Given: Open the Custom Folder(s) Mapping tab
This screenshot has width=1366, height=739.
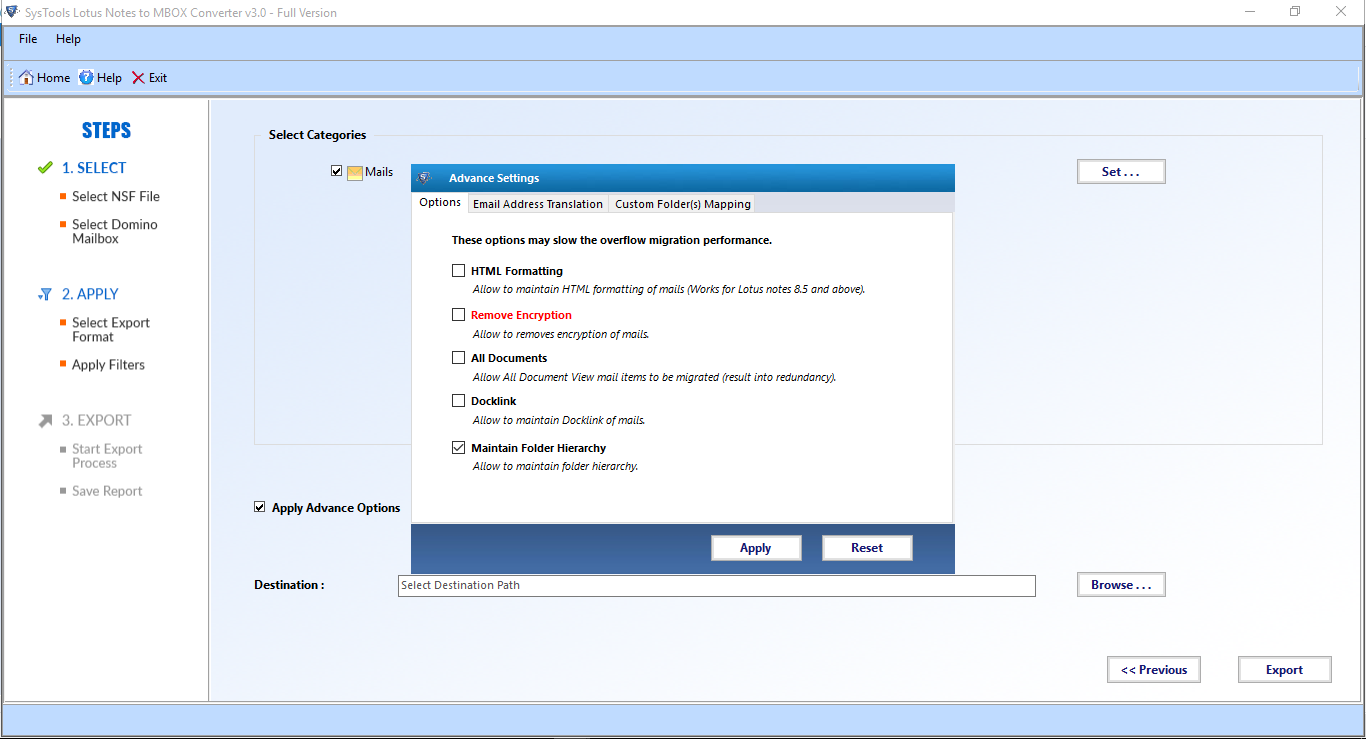Looking at the screenshot, I should coord(683,204).
